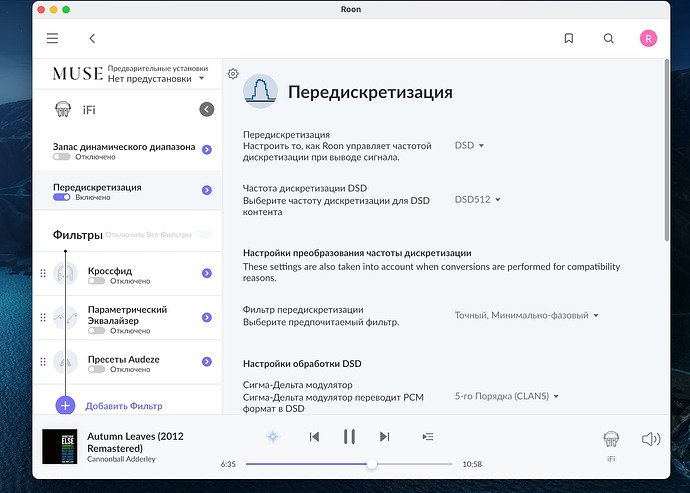Skip to the next track
690x493 pixels.
point(385,437)
